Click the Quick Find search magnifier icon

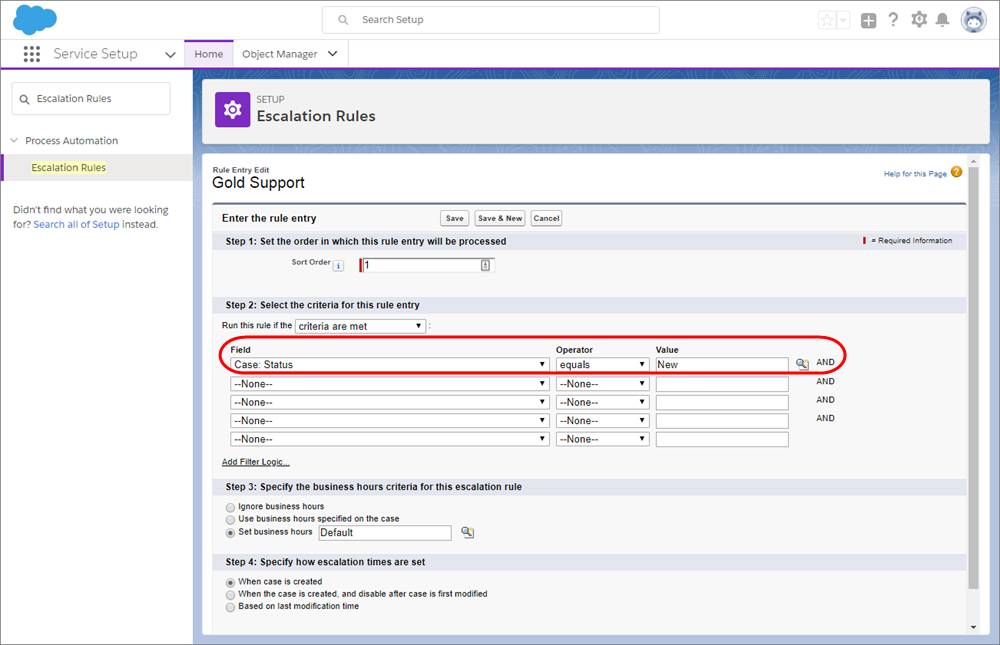click(x=24, y=99)
